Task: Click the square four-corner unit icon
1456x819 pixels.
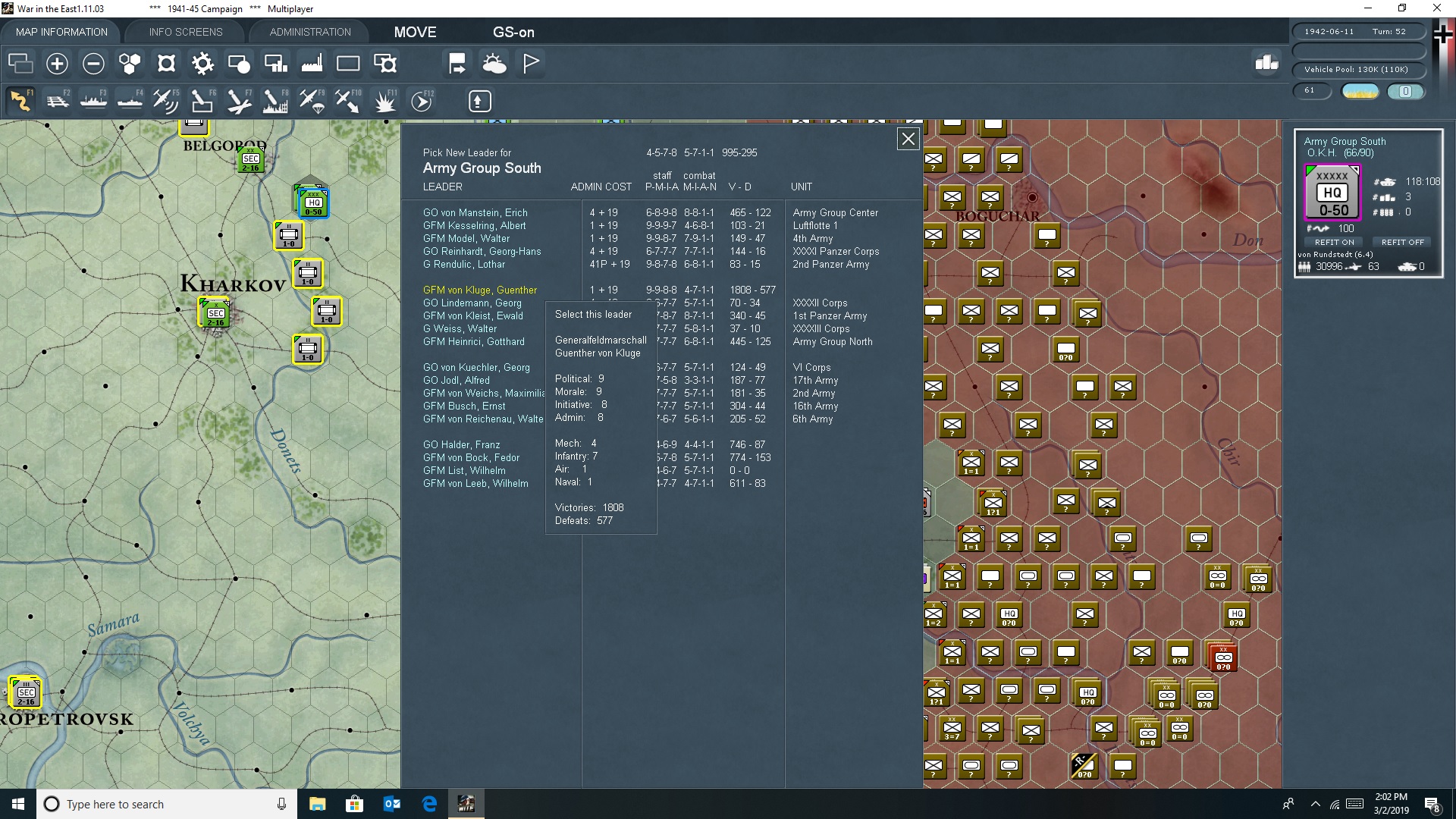Action: [166, 64]
